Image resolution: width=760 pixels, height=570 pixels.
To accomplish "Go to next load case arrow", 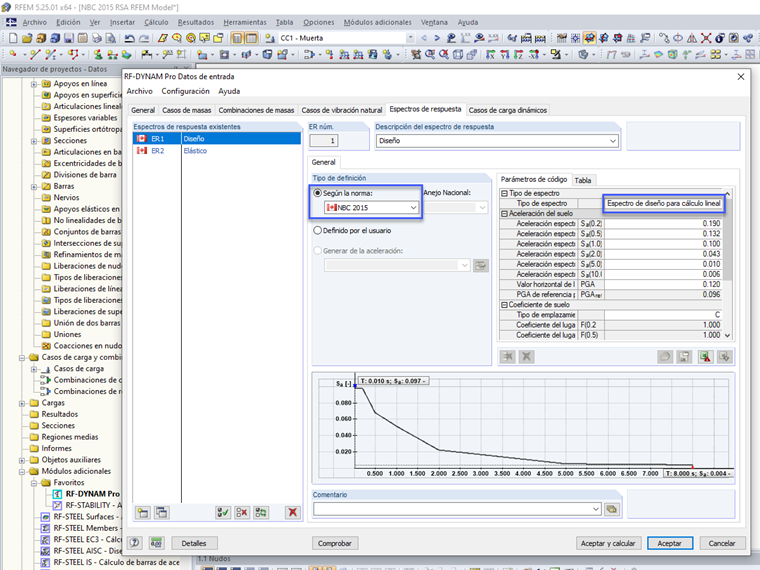I will [437, 38].
